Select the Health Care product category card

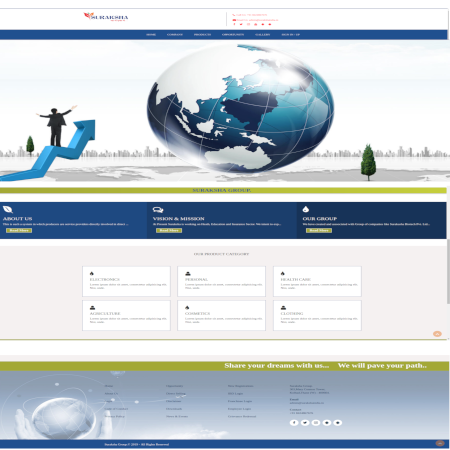pos(317,281)
